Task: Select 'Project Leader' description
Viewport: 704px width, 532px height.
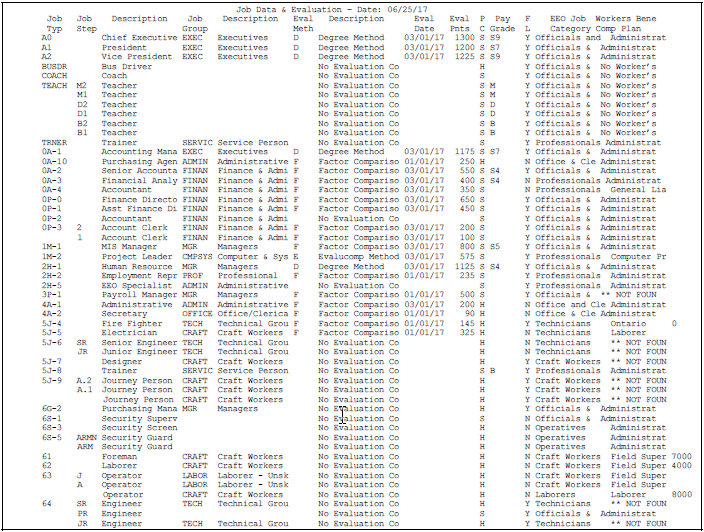Action: [x=137, y=257]
